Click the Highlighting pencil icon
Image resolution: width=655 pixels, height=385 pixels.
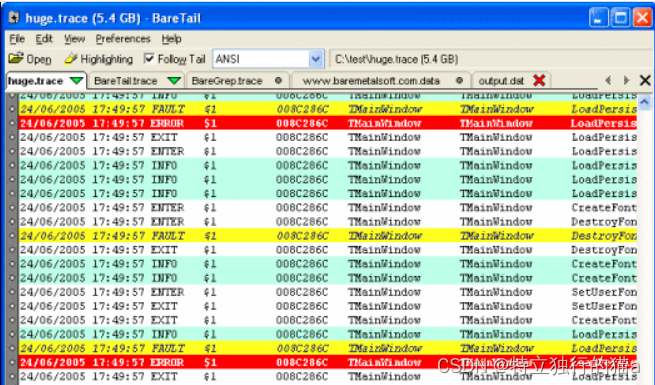(71, 59)
